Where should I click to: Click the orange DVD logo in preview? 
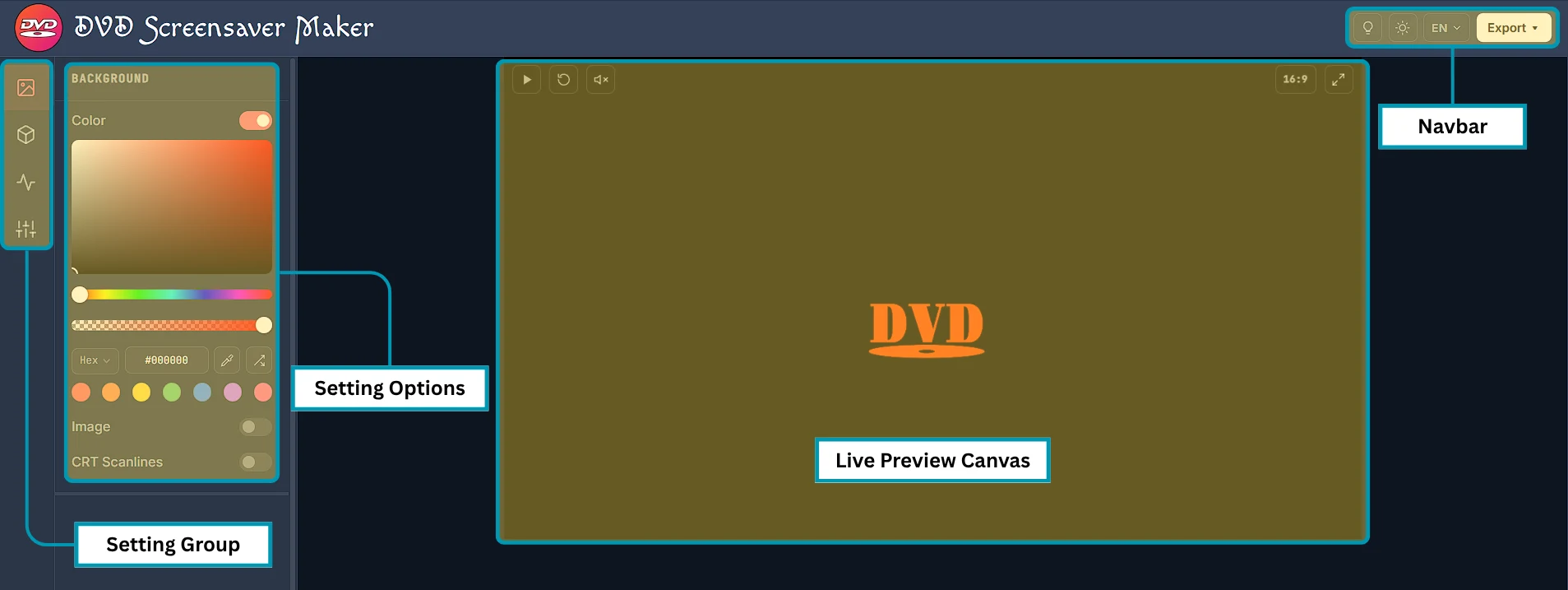coord(927,330)
